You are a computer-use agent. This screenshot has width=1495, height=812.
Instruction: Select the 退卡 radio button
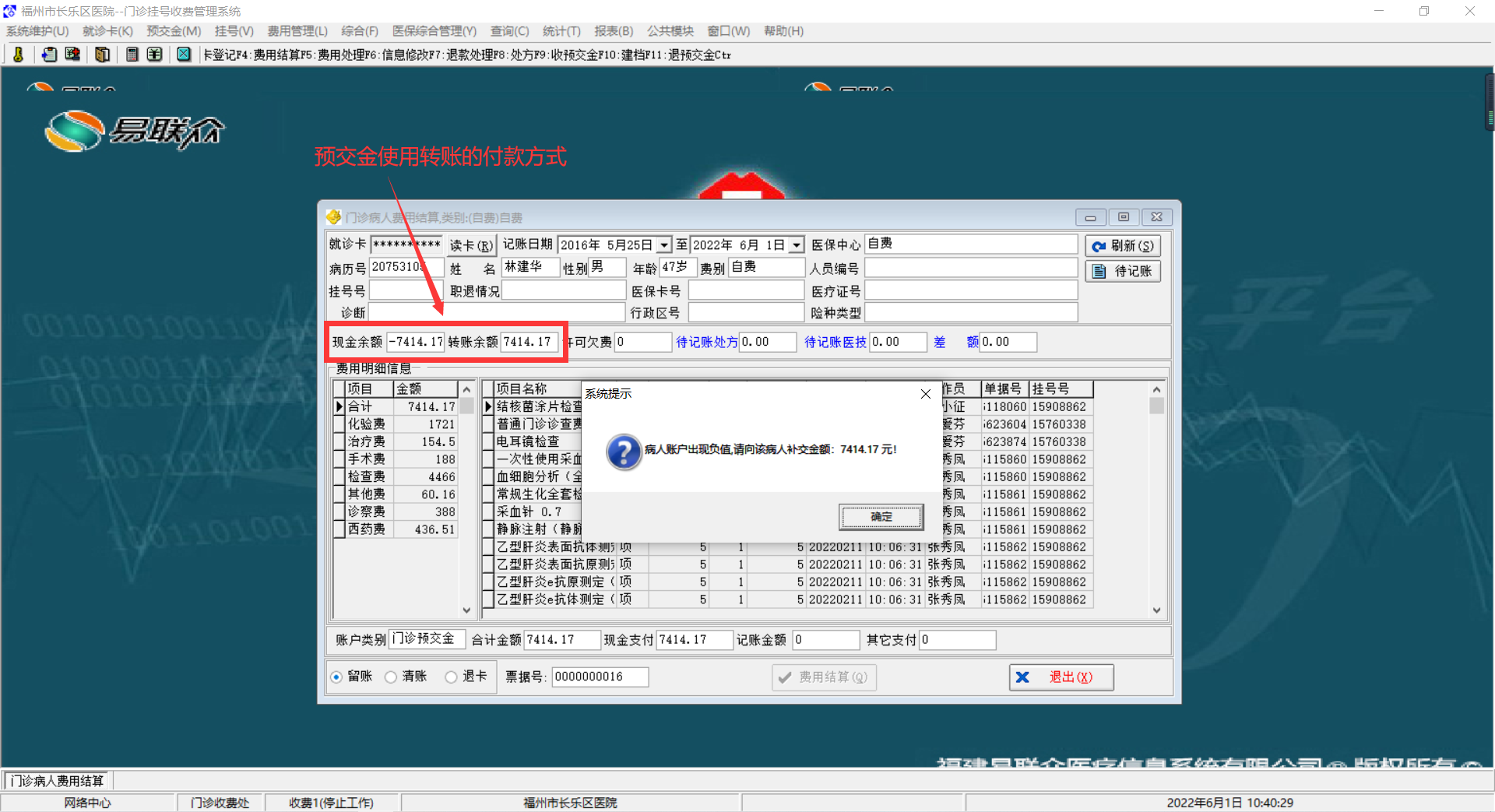451,677
